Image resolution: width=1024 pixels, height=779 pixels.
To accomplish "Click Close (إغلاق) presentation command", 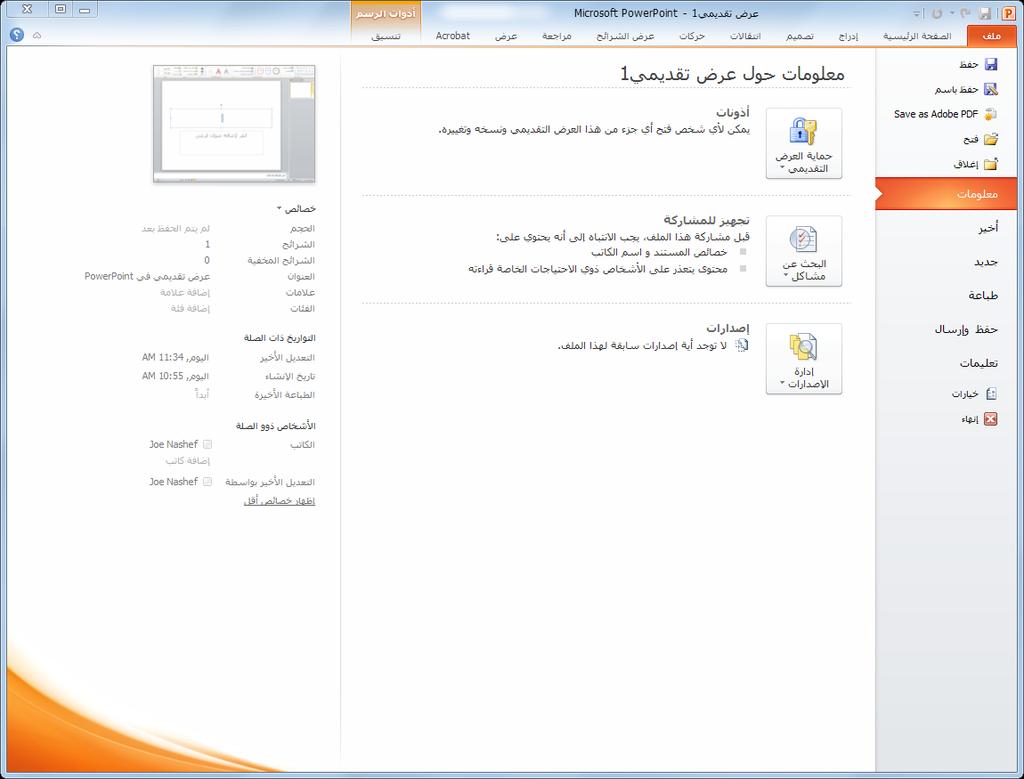I will (976, 163).
